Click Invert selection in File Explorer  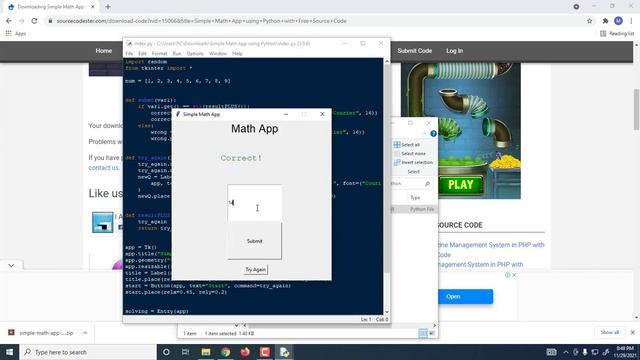(413, 162)
